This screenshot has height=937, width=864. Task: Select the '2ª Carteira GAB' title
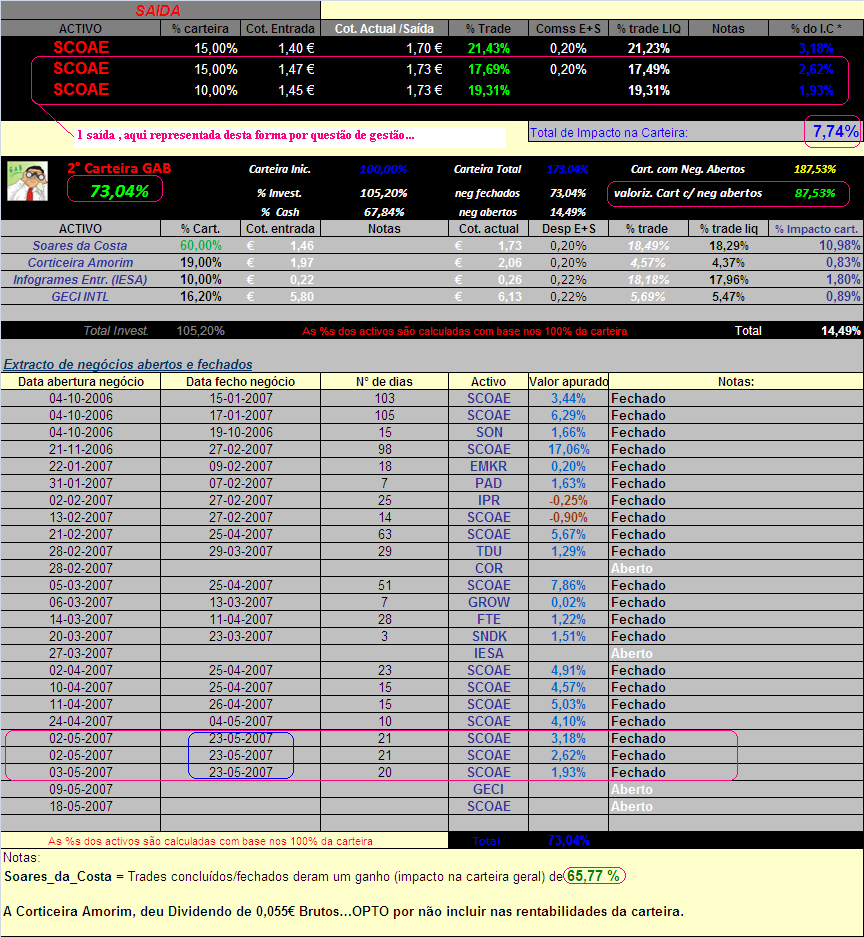point(119,169)
